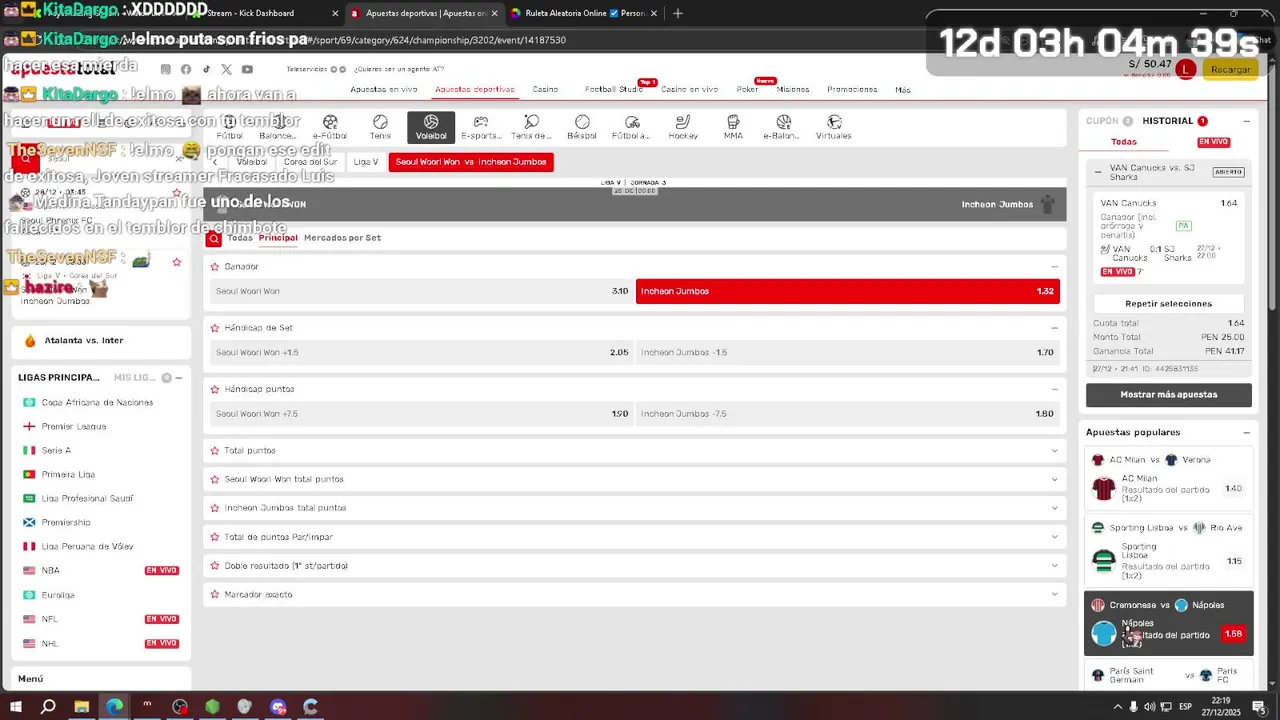Select Incheon Jumbos -1.5 at 1.70
Viewport: 1280px width, 720px height.
(x=847, y=353)
